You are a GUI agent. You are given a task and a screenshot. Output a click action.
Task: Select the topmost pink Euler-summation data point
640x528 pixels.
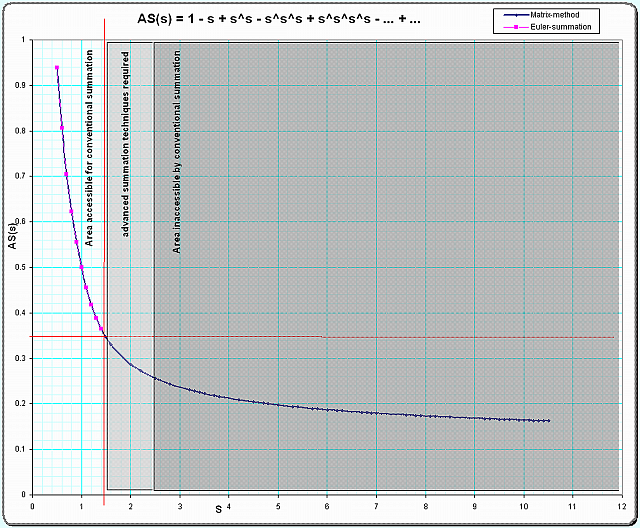point(57,68)
